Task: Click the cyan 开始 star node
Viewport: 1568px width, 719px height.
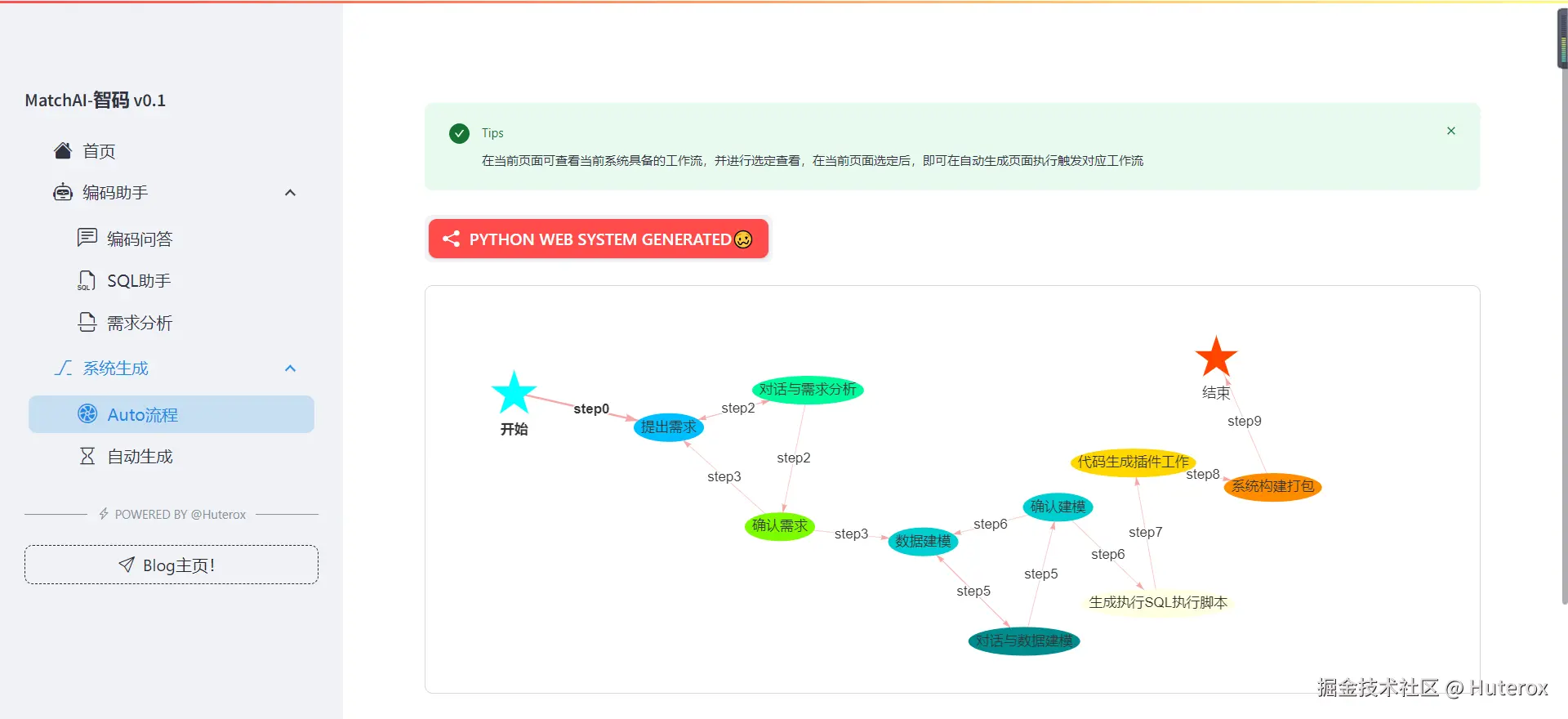Action: point(514,394)
